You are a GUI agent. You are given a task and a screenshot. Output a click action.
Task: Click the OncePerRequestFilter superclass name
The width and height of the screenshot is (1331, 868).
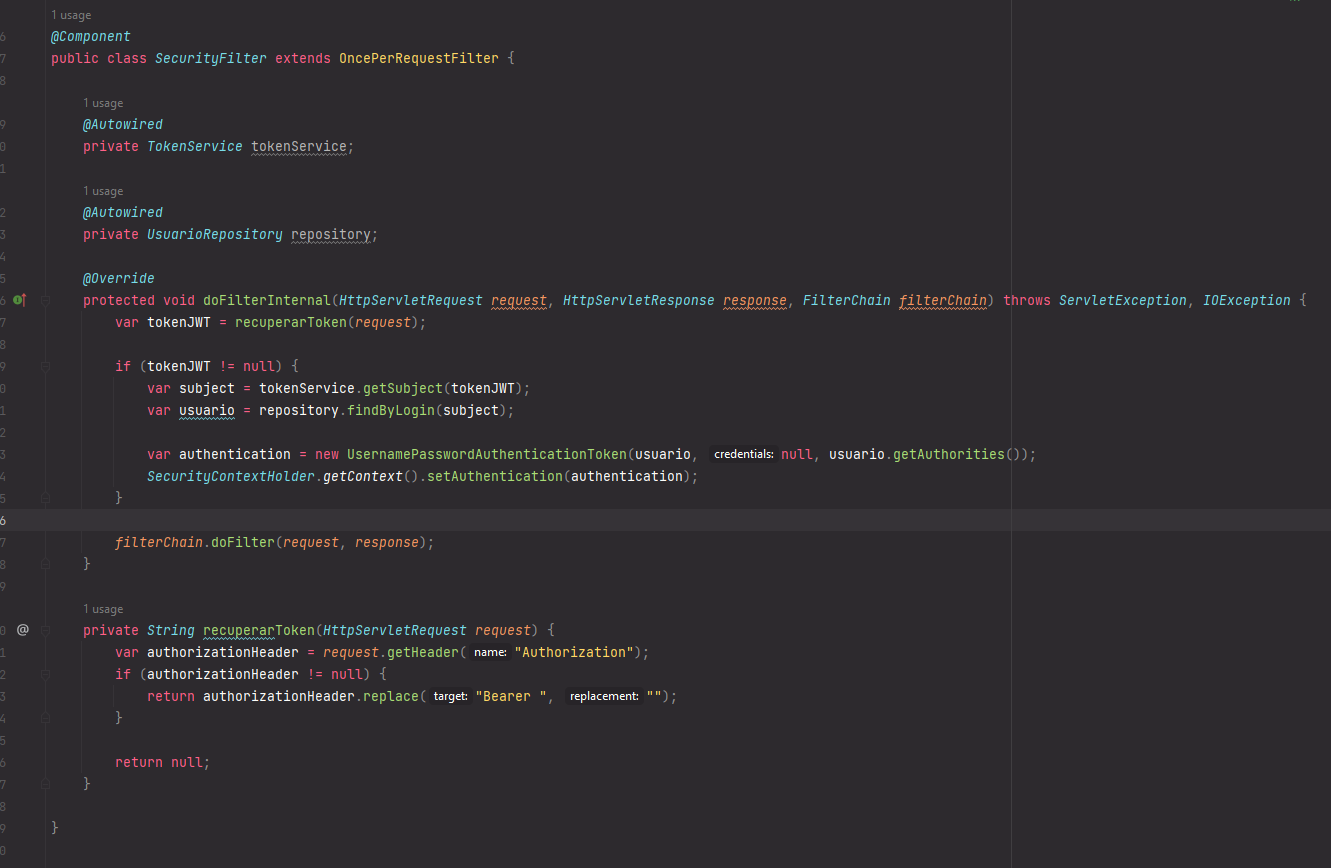(419, 58)
